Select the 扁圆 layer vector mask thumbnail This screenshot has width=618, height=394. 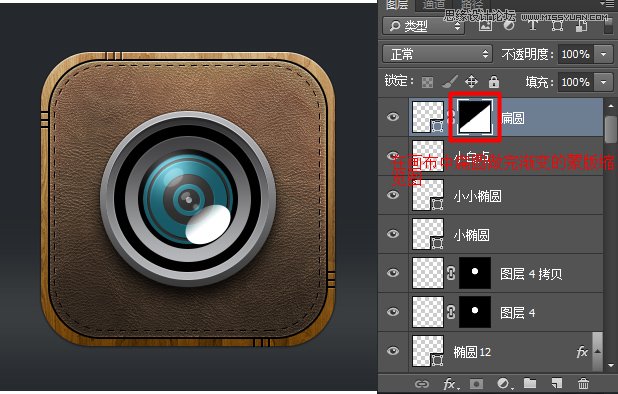tap(475, 117)
